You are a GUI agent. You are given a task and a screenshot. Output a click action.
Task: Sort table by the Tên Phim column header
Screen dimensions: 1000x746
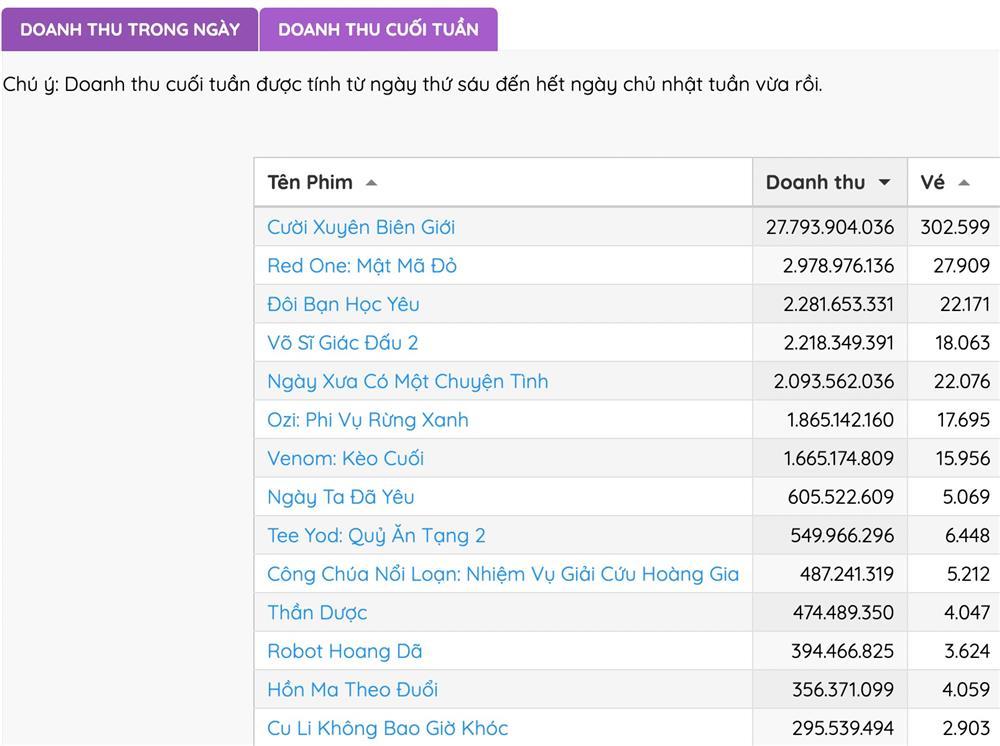pos(310,182)
